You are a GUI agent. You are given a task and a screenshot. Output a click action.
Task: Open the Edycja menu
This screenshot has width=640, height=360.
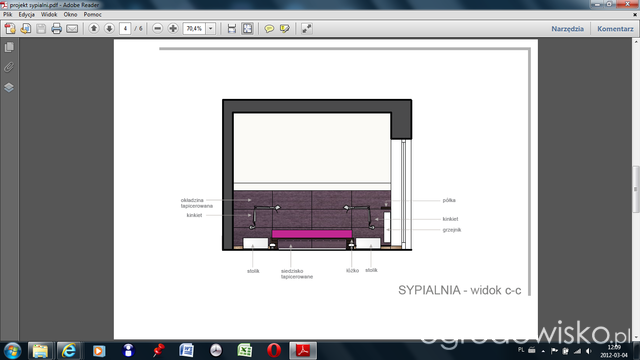[27, 14]
